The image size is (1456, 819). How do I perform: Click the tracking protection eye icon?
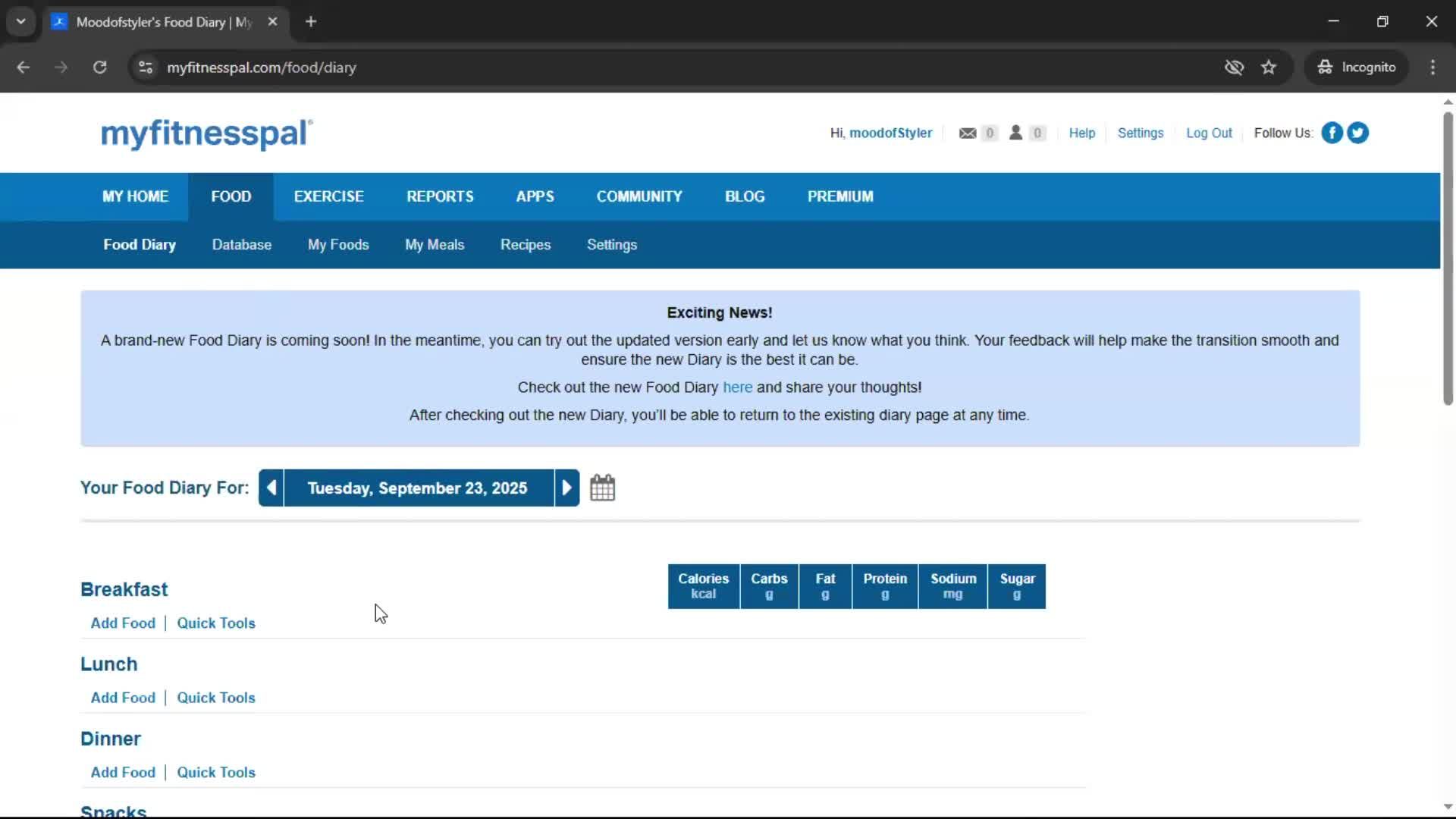(x=1234, y=67)
